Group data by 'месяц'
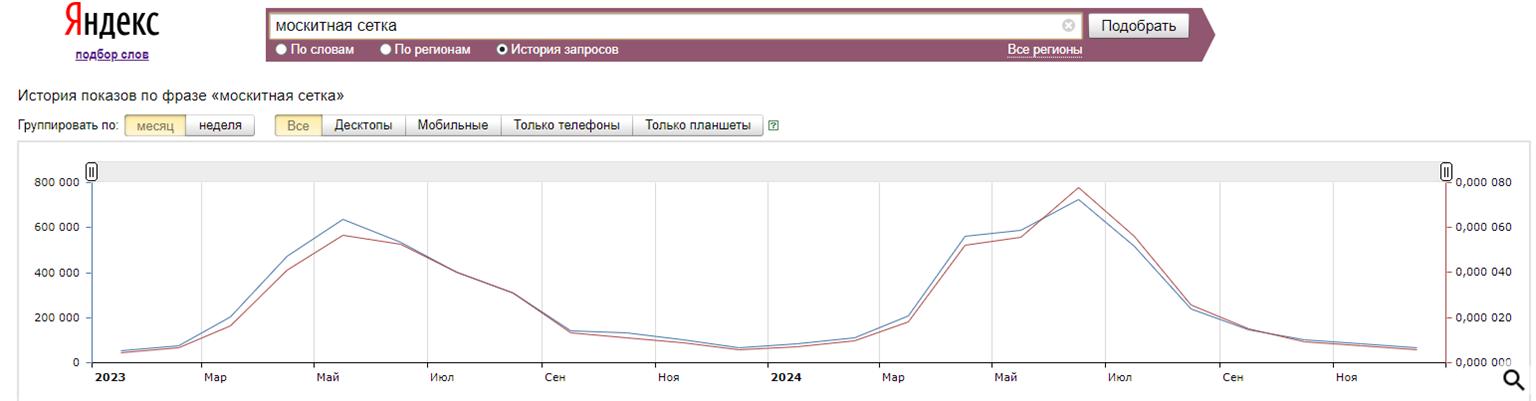Viewport: 1536px width, 401px height. (x=155, y=125)
